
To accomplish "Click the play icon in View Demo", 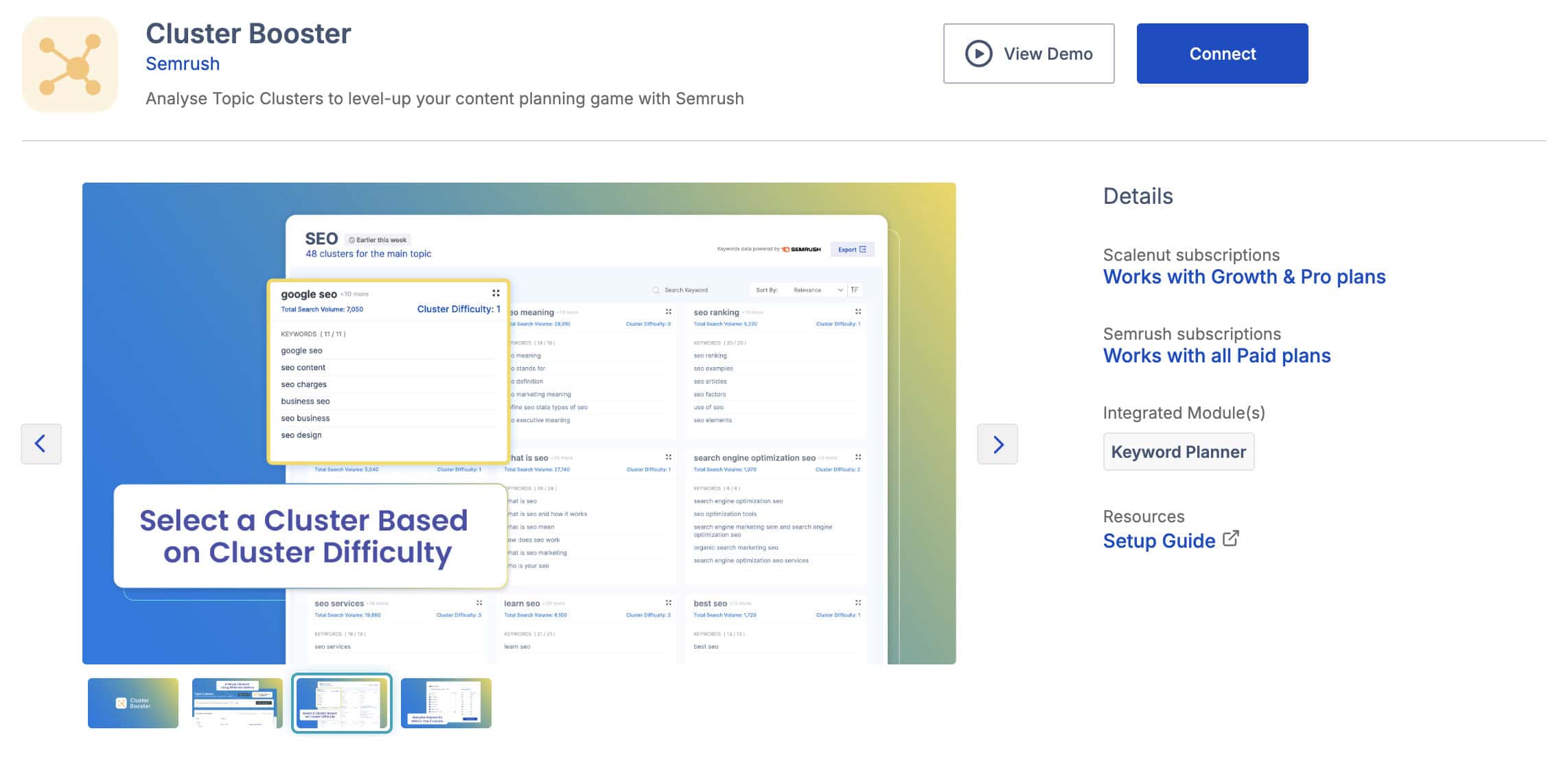I will 978,54.
